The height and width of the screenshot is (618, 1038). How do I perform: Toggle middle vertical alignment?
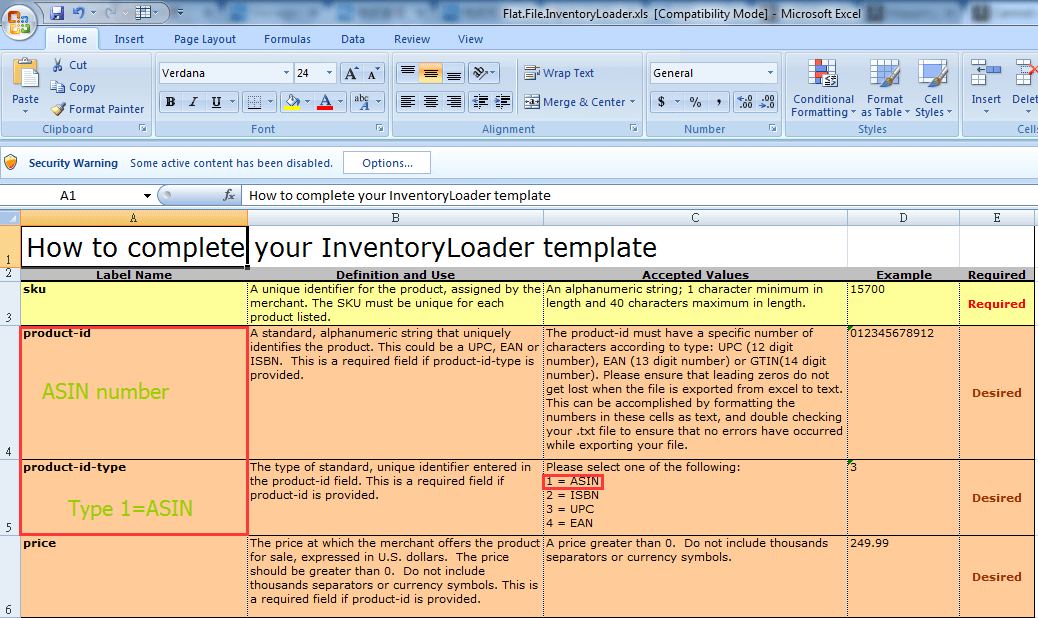pos(430,73)
